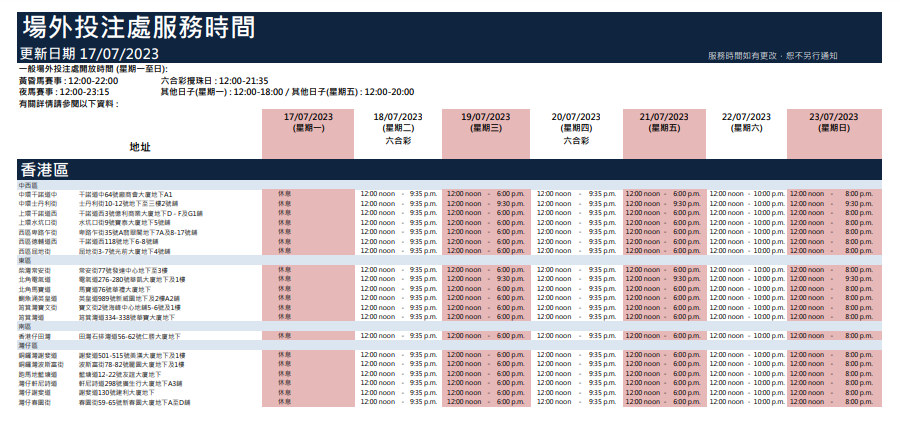This screenshot has width=900, height=436.
Task: Click the 中環干諾道中 branch name
Action: pos(39,194)
